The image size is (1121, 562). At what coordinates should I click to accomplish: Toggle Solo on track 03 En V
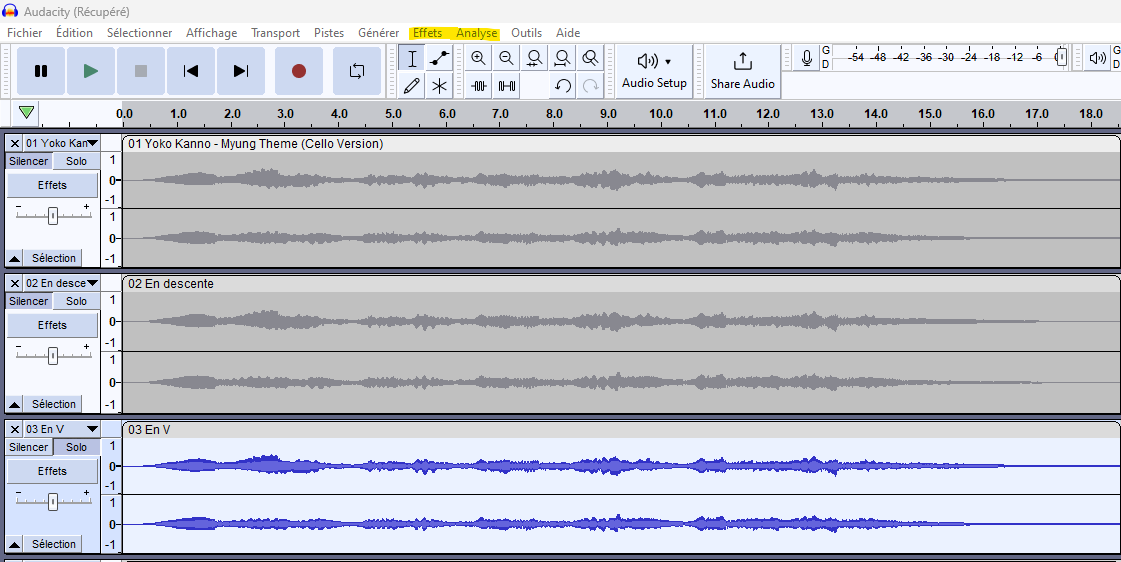click(x=76, y=447)
